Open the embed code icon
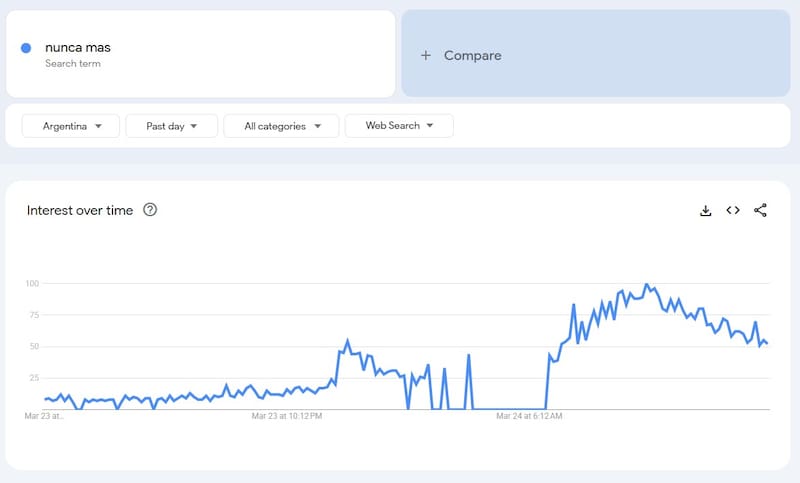This screenshot has height=483, width=800. [733, 210]
